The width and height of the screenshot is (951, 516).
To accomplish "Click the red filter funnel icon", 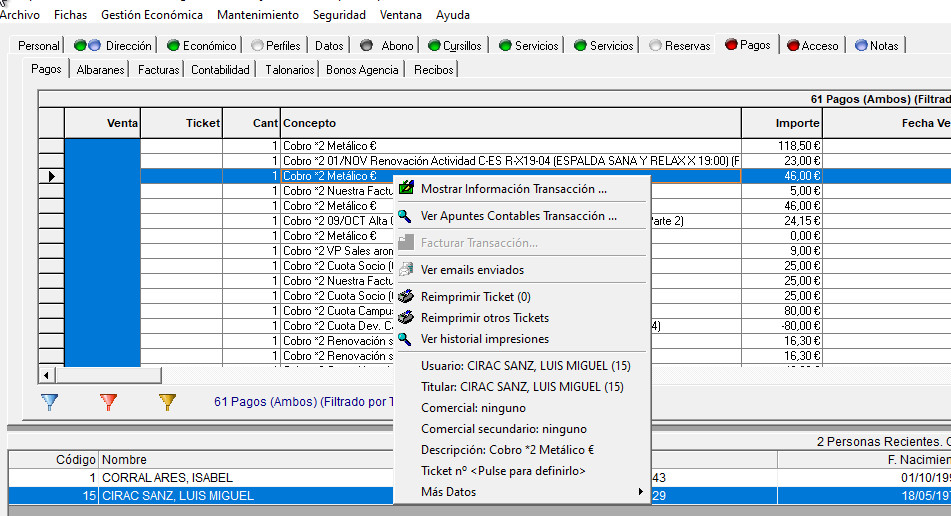I will click(x=109, y=402).
